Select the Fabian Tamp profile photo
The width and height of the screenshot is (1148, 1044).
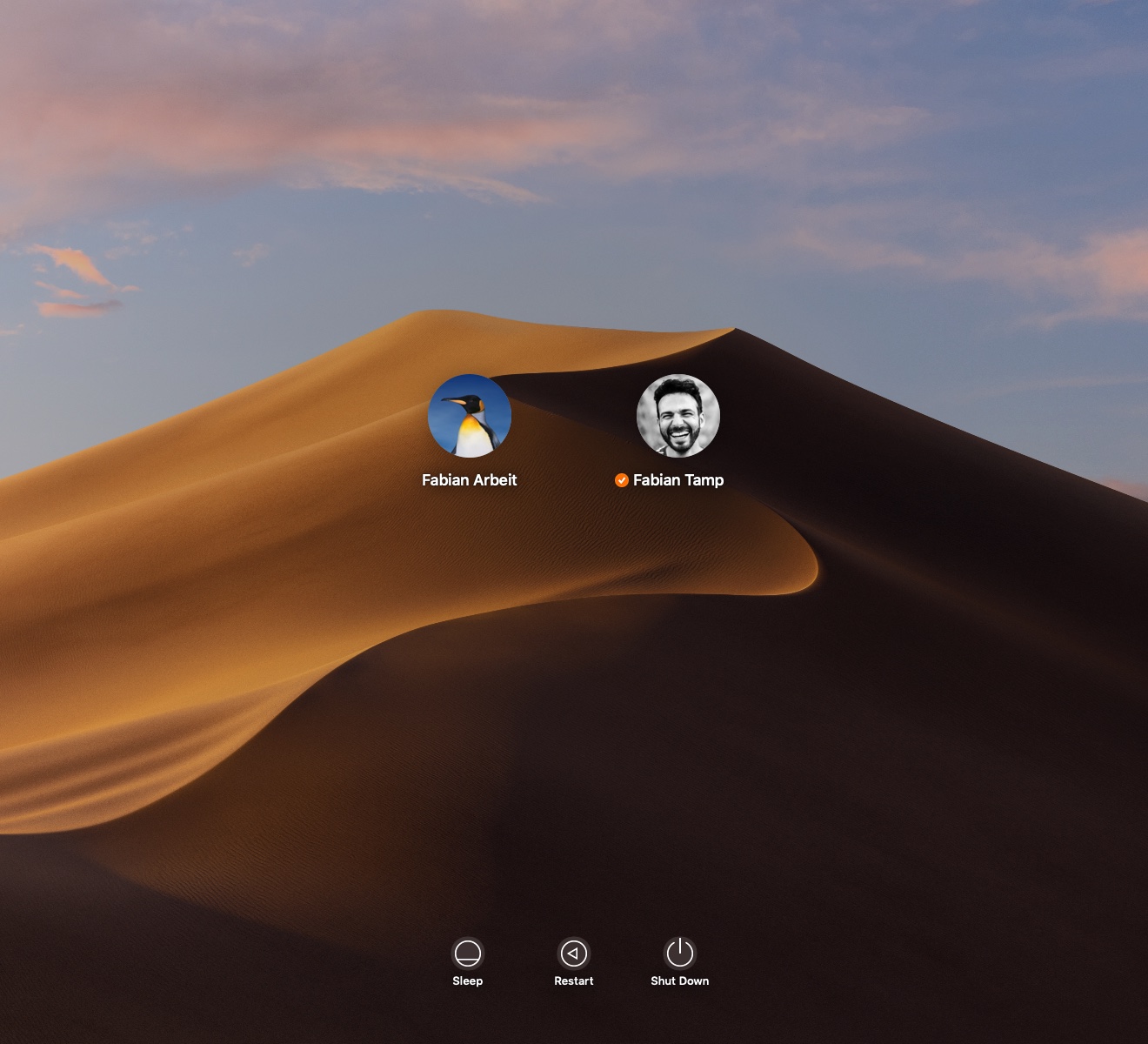tap(678, 416)
